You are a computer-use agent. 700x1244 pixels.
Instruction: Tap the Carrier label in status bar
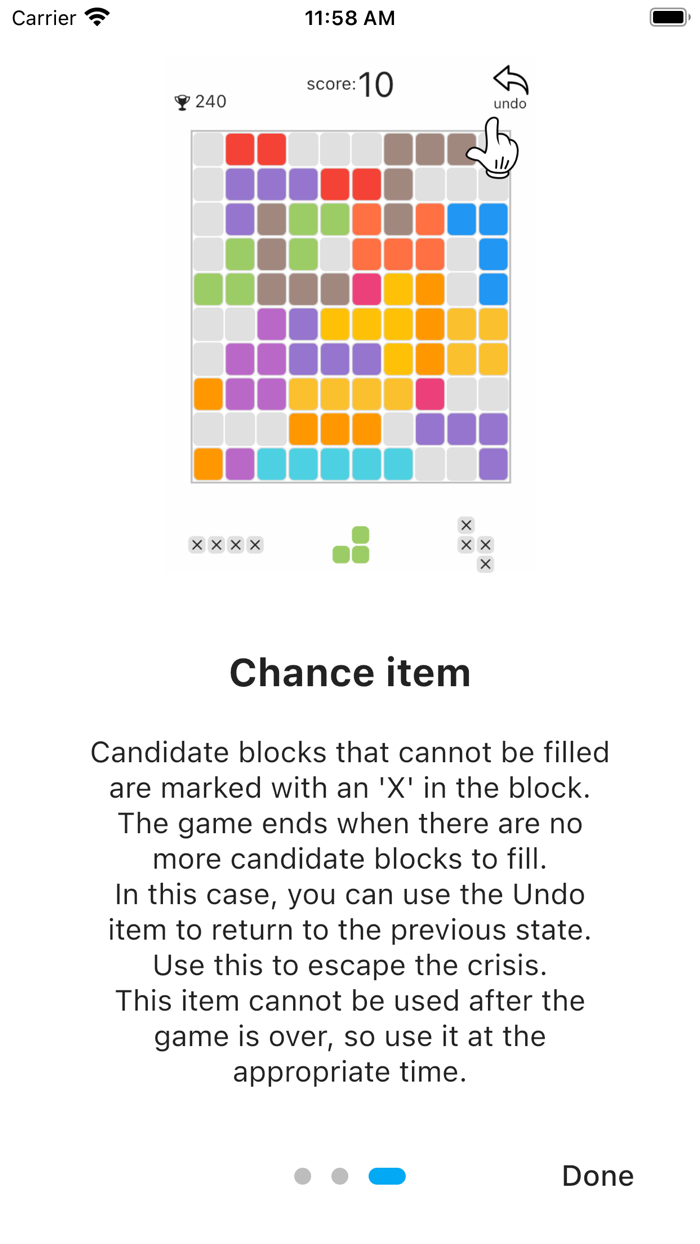click(x=45, y=18)
